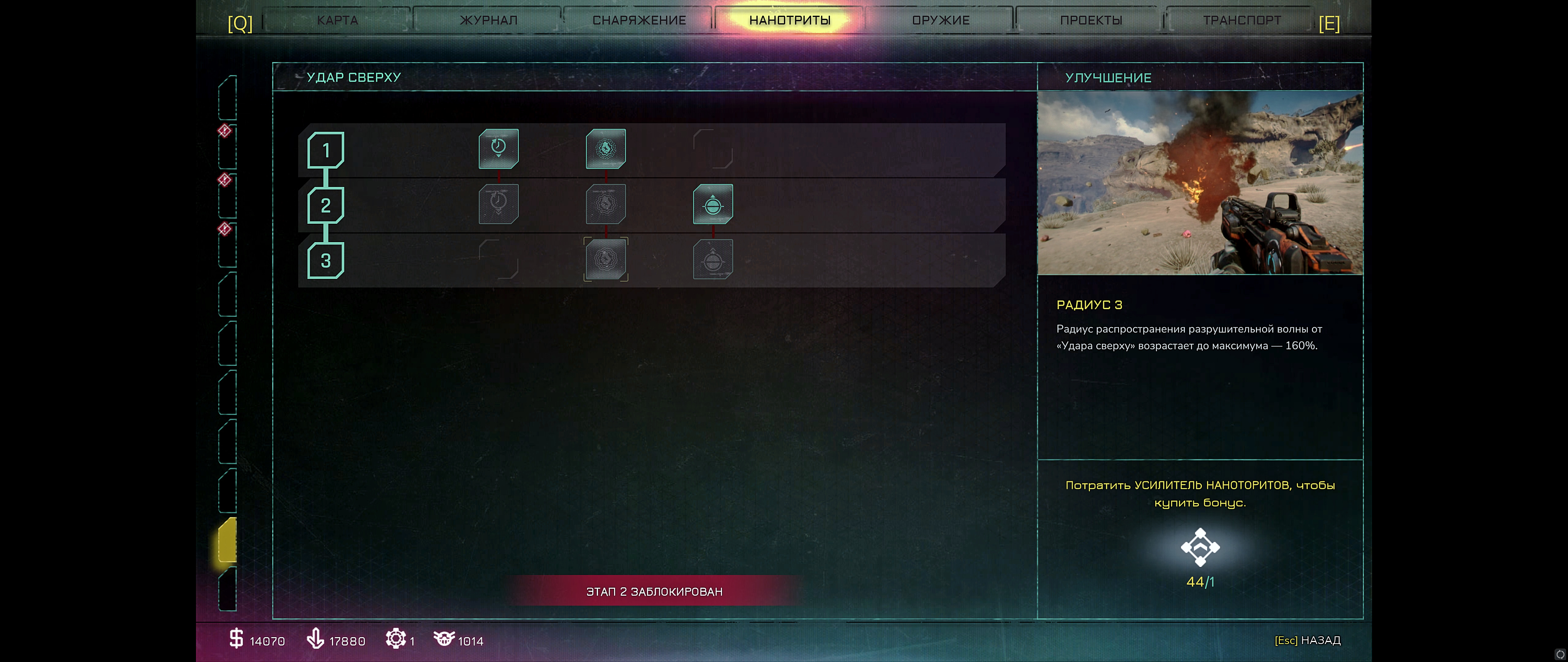This screenshot has height=662, width=1568.
Task: Click the ЭТАП 2 ЗАБЛОКИРОВАН banner
Action: pos(654,592)
